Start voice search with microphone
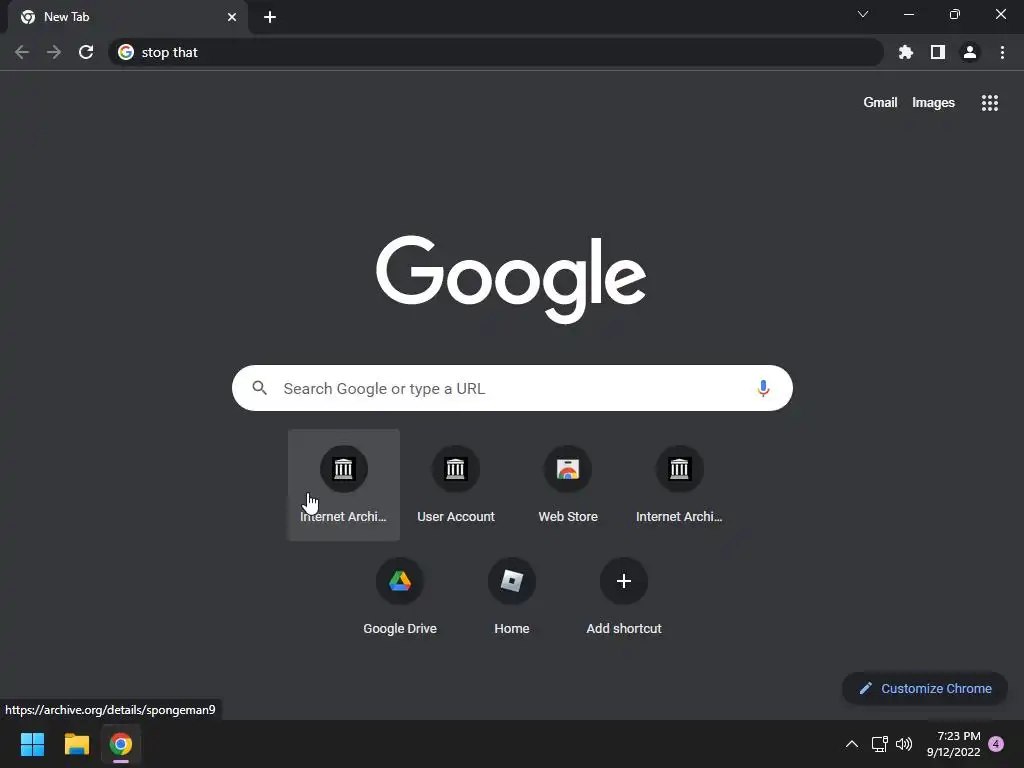 point(763,389)
